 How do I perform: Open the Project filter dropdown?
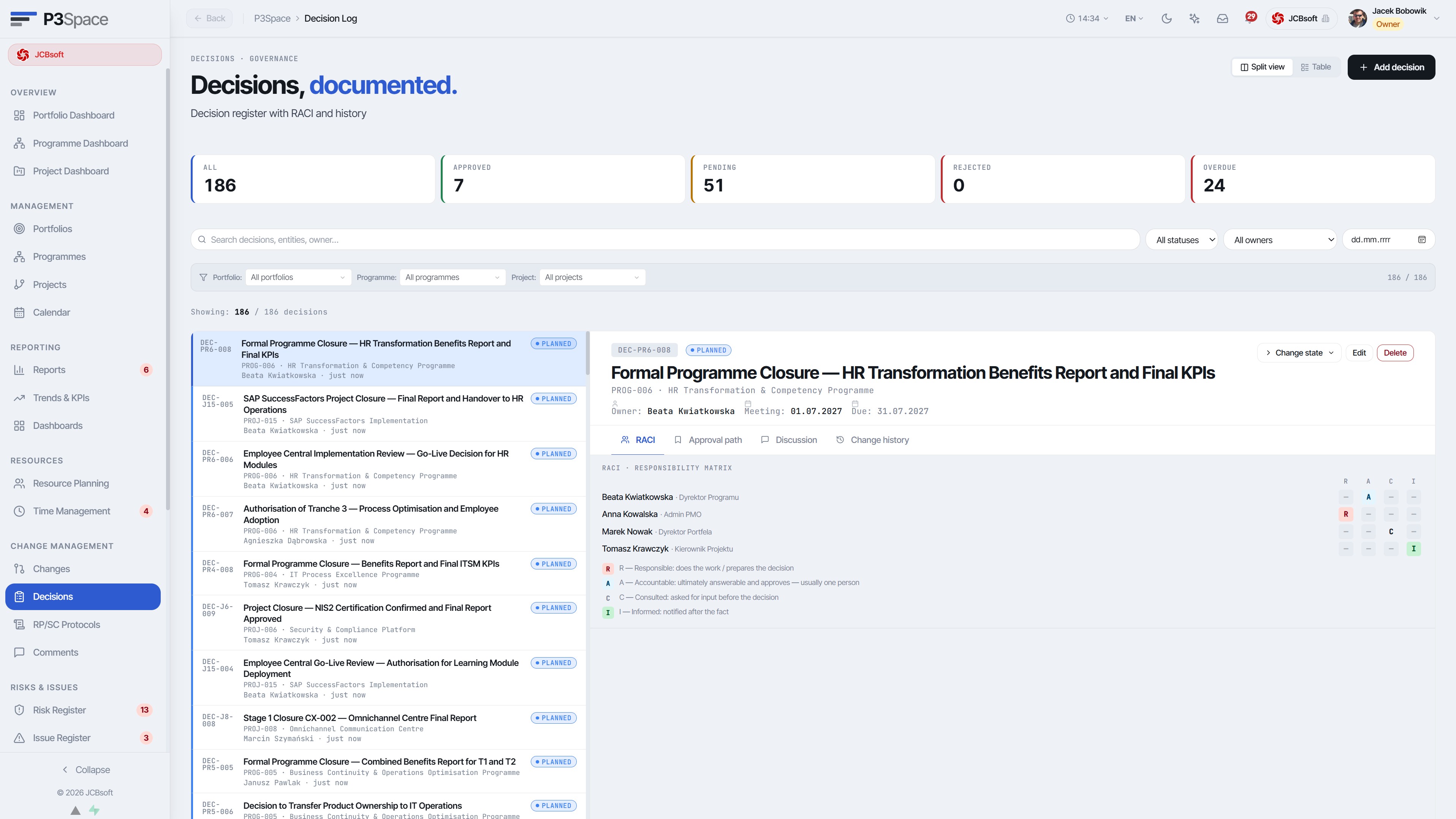(x=592, y=278)
